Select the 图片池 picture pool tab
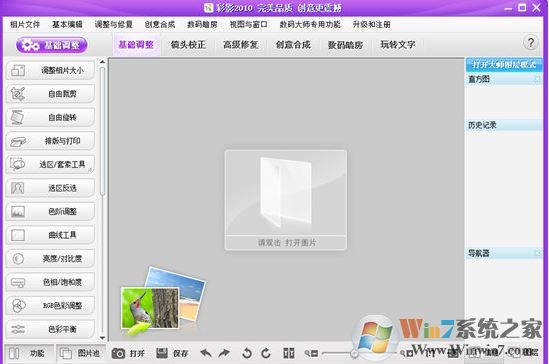Image resolution: width=549 pixels, height=364 pixels. pyautogui.click(x=81, y=354)
